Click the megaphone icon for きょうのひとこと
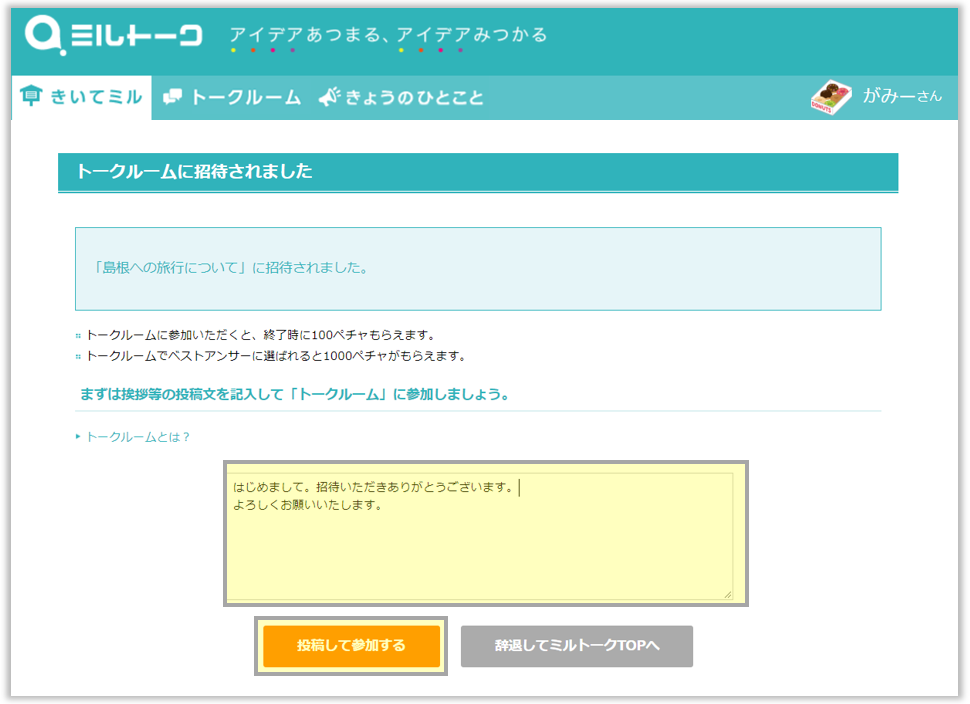Image resolution: width=970 pixels, height=704 pixels. pyautogui.click(x=330, y=97)
